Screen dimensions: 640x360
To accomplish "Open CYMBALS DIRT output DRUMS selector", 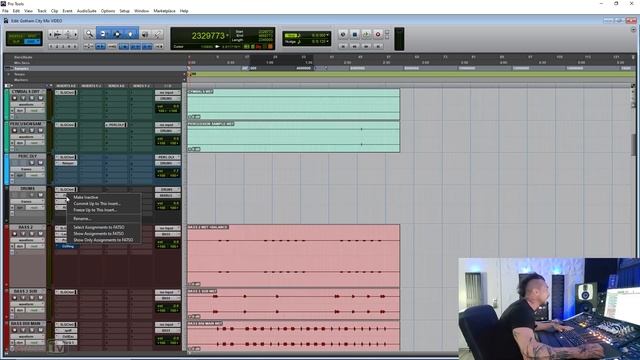I will [167, 98].
